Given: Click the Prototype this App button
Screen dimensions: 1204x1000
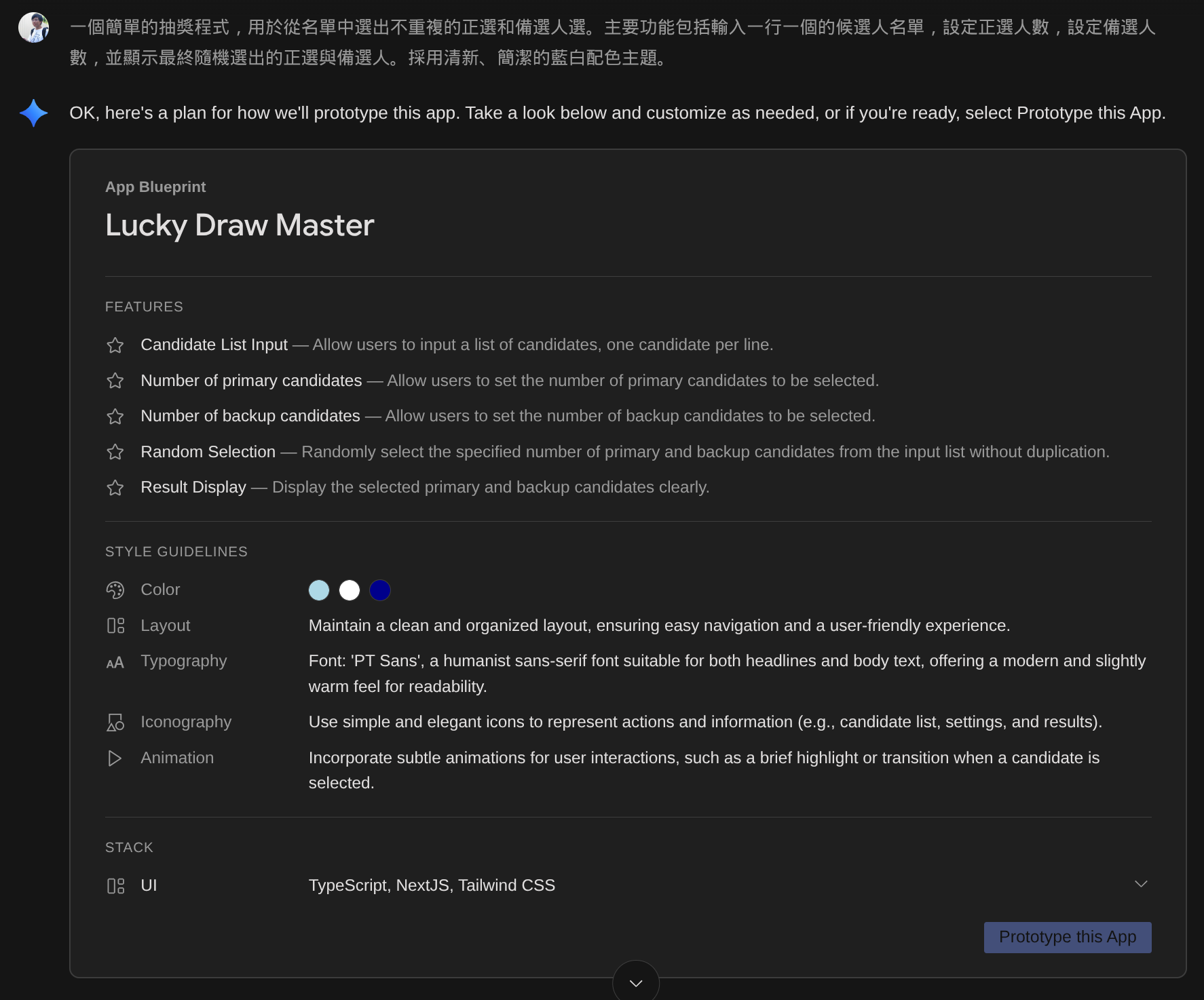Looking at the screenshot, I should click(x=1067, y=937).
